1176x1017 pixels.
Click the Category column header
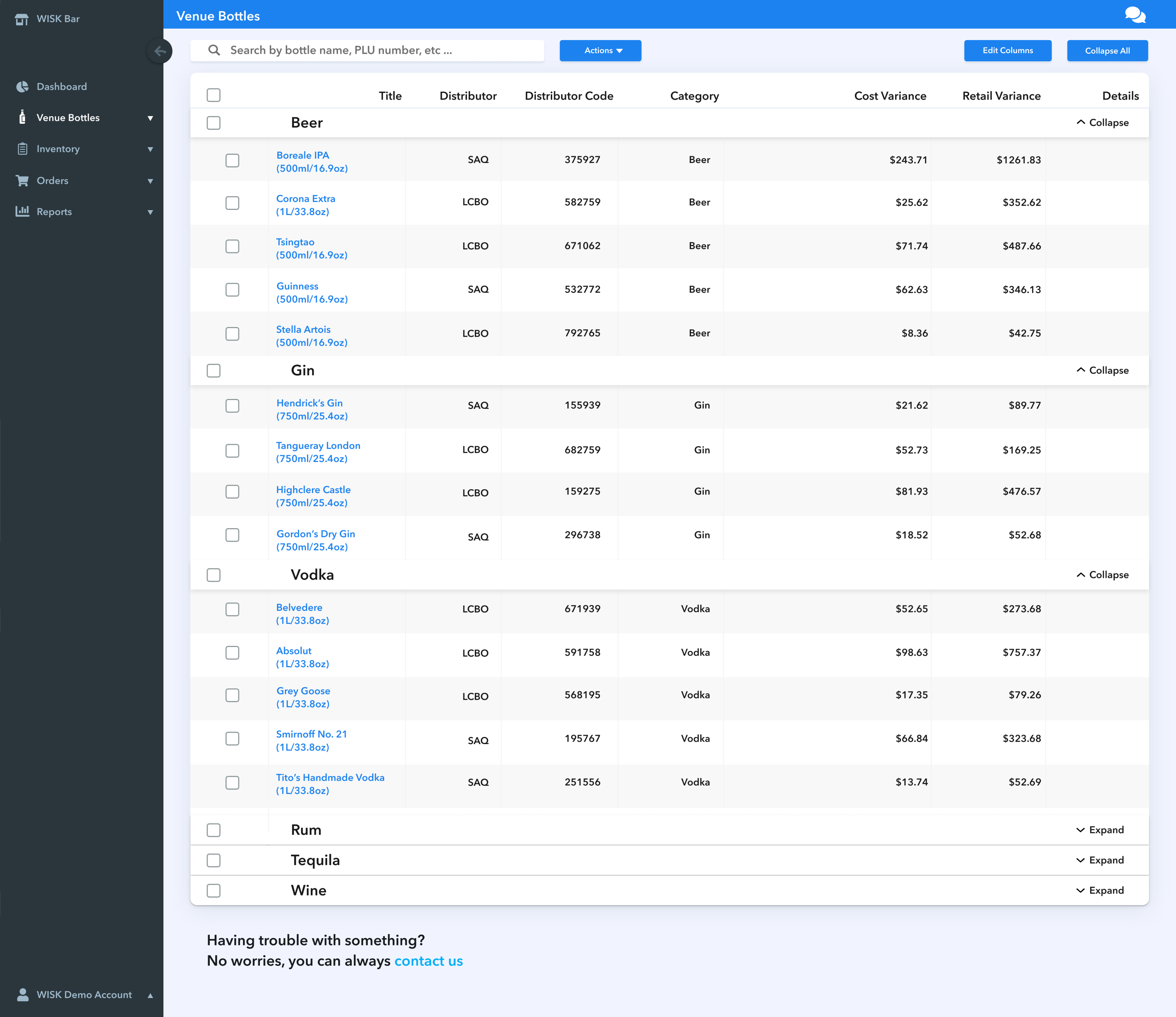694,96
